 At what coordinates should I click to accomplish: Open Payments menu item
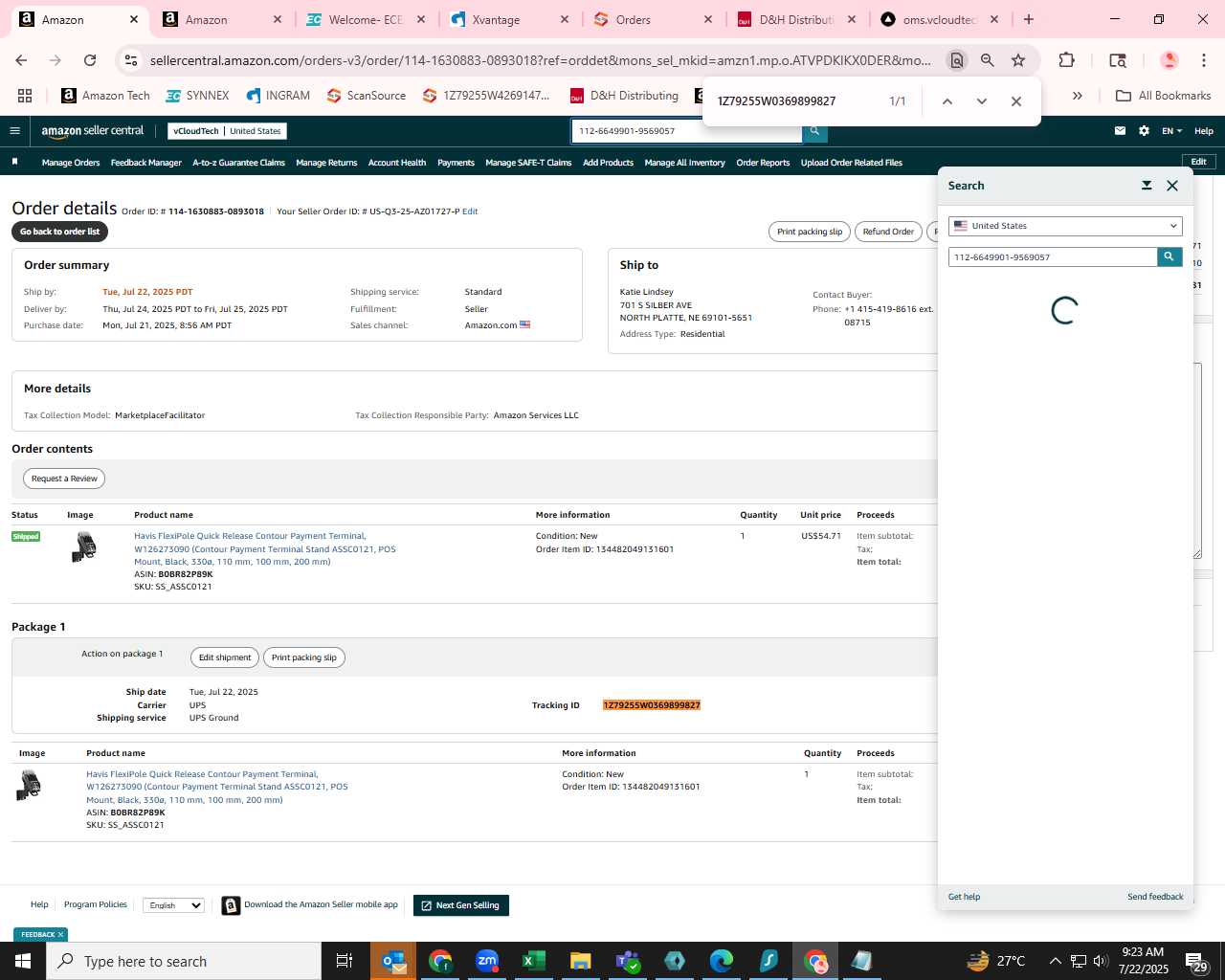(456, 163)
